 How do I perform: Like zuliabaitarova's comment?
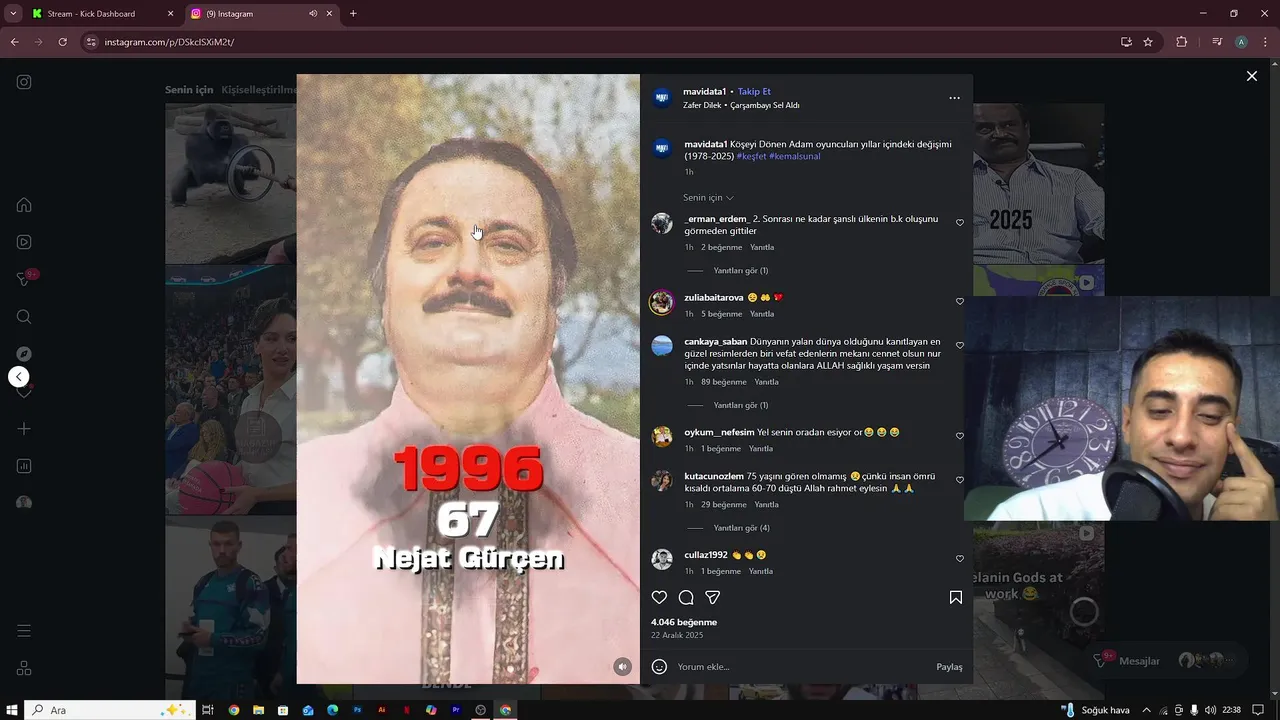click(960, 302)
